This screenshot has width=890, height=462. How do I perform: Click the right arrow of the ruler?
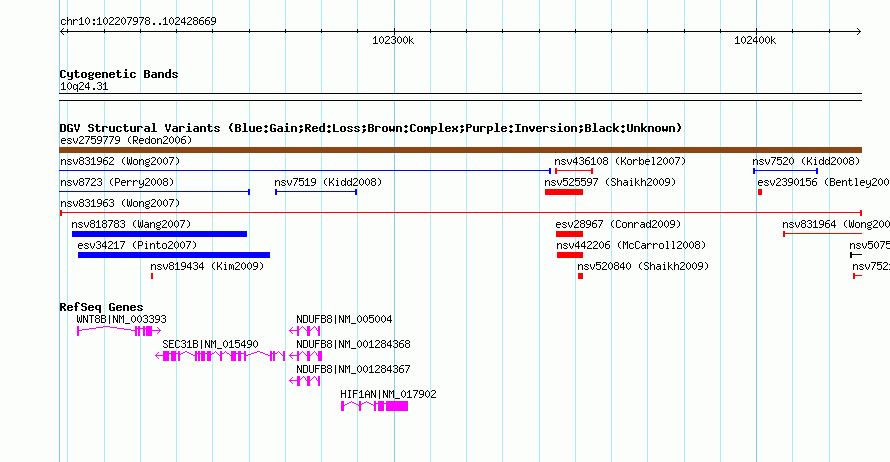tap(858, 32)
